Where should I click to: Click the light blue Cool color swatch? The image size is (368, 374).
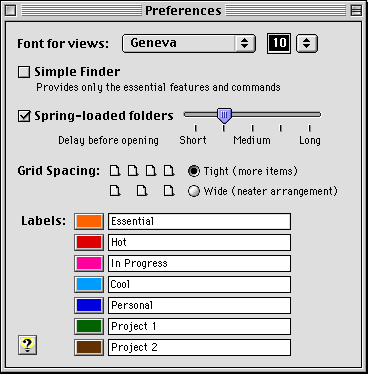[89, 284]
